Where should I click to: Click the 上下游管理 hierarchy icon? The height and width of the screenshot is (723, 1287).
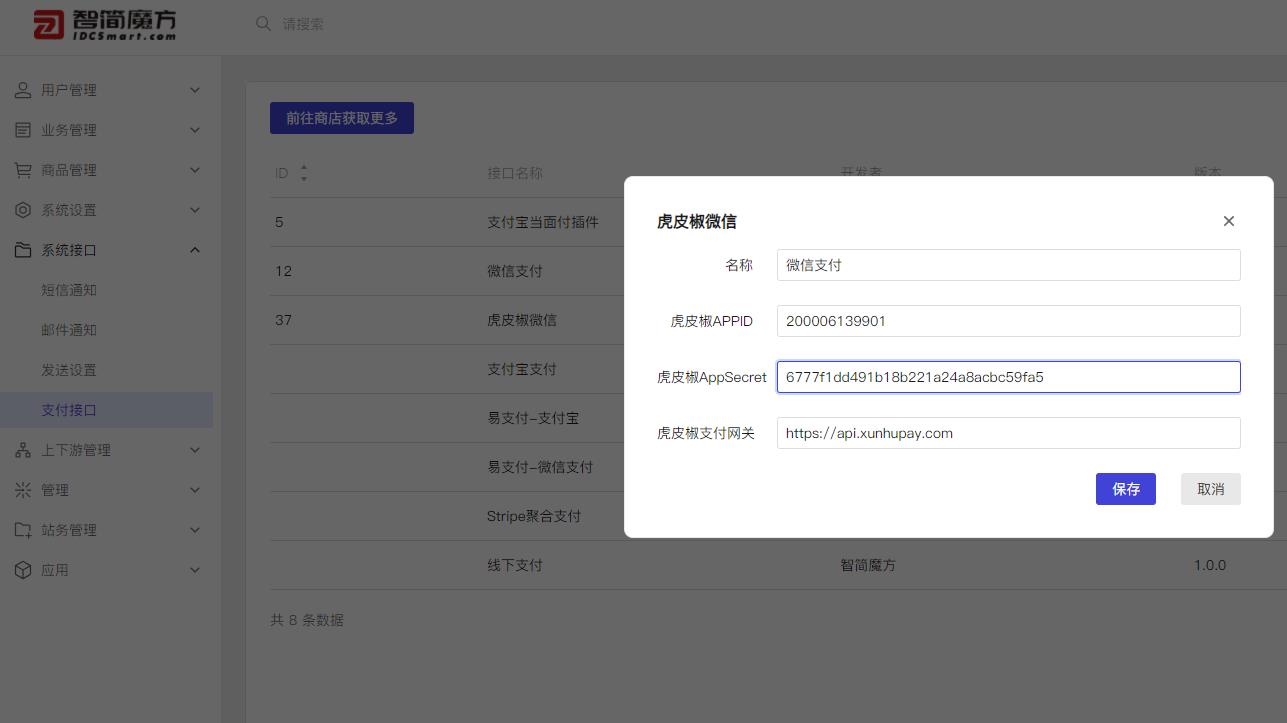click(23, 450)
